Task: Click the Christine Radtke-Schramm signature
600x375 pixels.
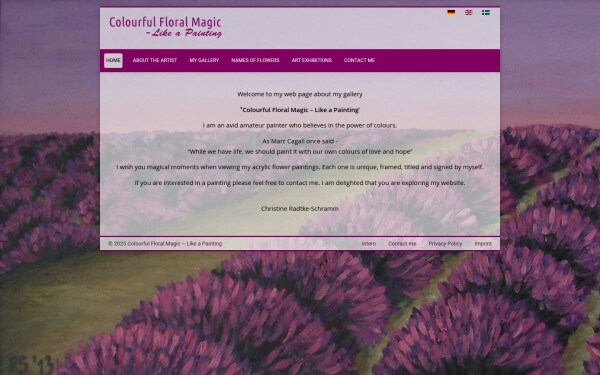Action: click(x=300, y=209)
